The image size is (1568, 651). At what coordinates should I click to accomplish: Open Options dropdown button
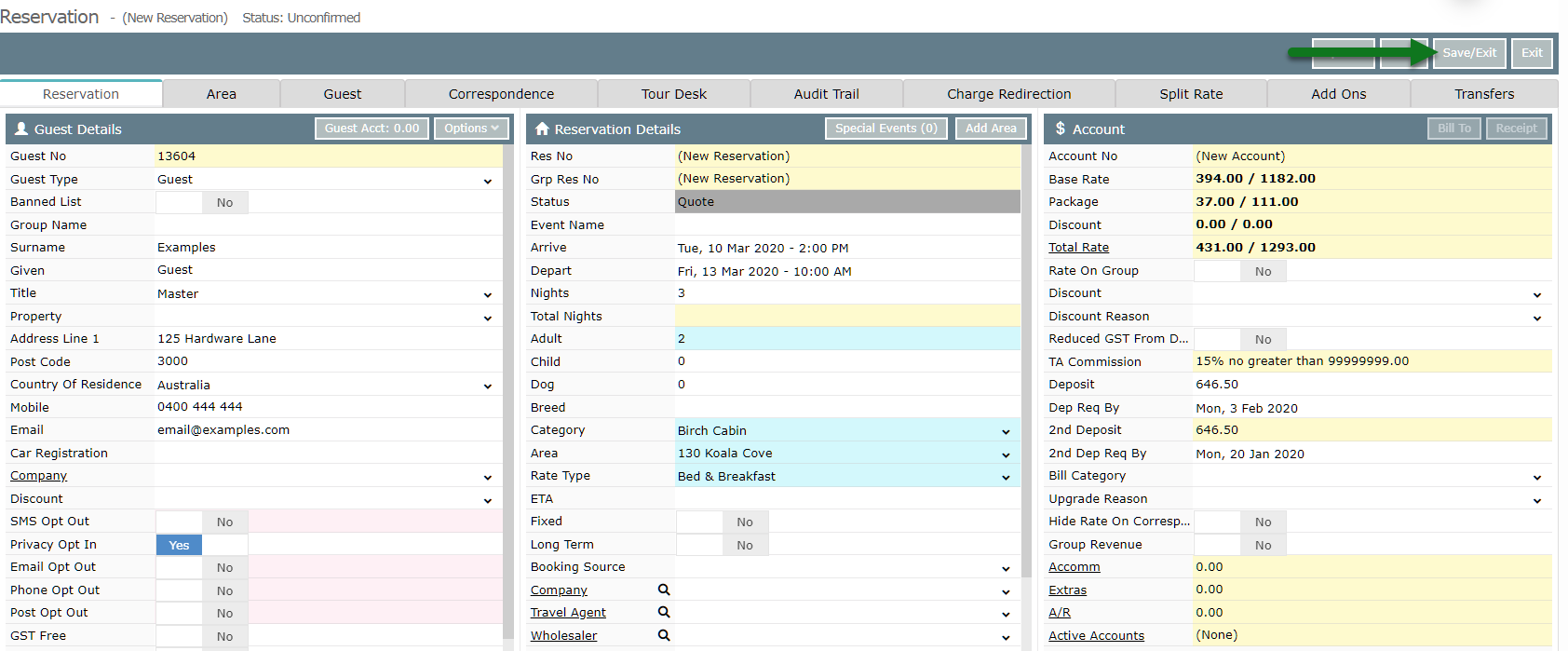tap(470, 129)
